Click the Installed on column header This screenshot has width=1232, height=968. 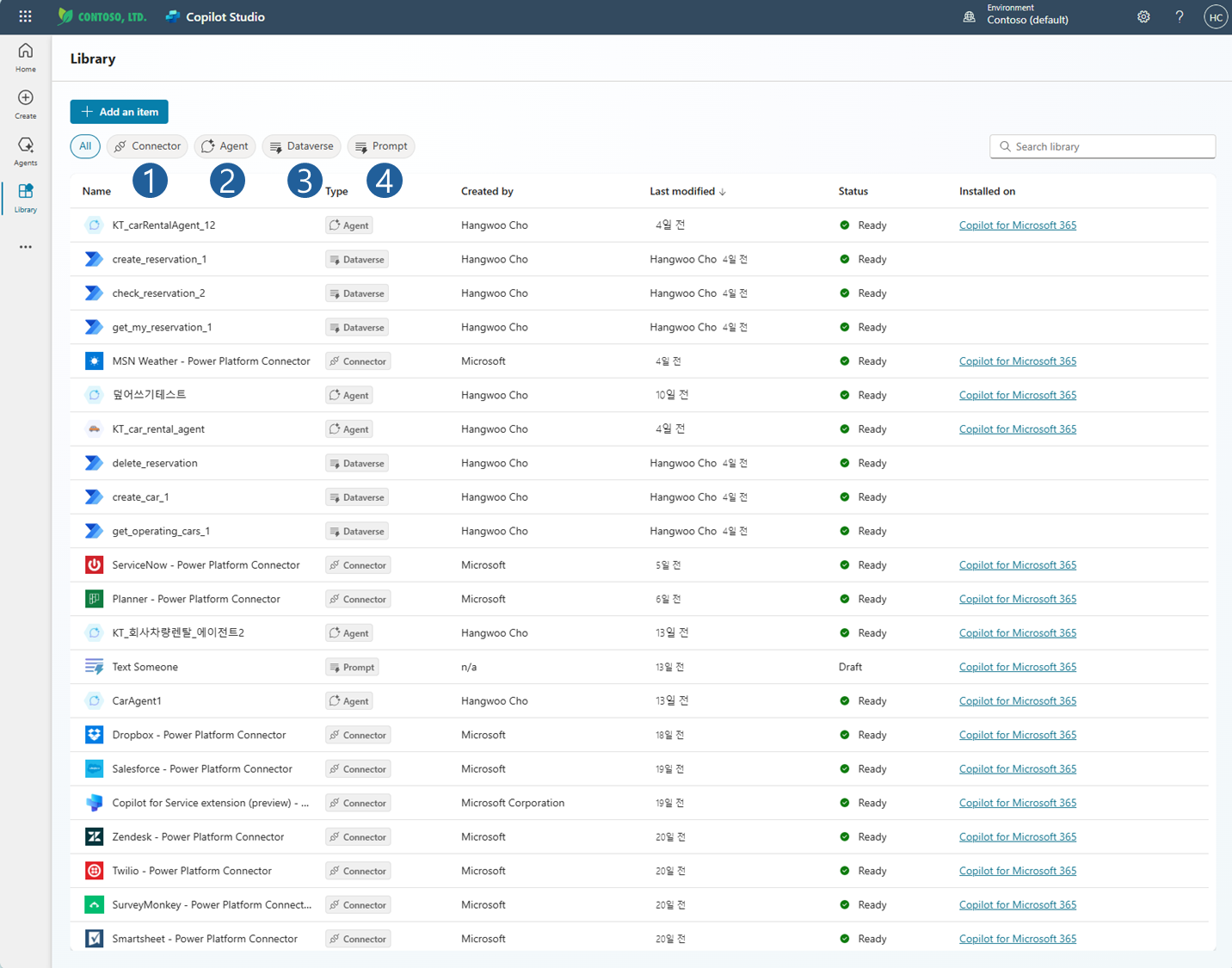click(x=987, y=191)
